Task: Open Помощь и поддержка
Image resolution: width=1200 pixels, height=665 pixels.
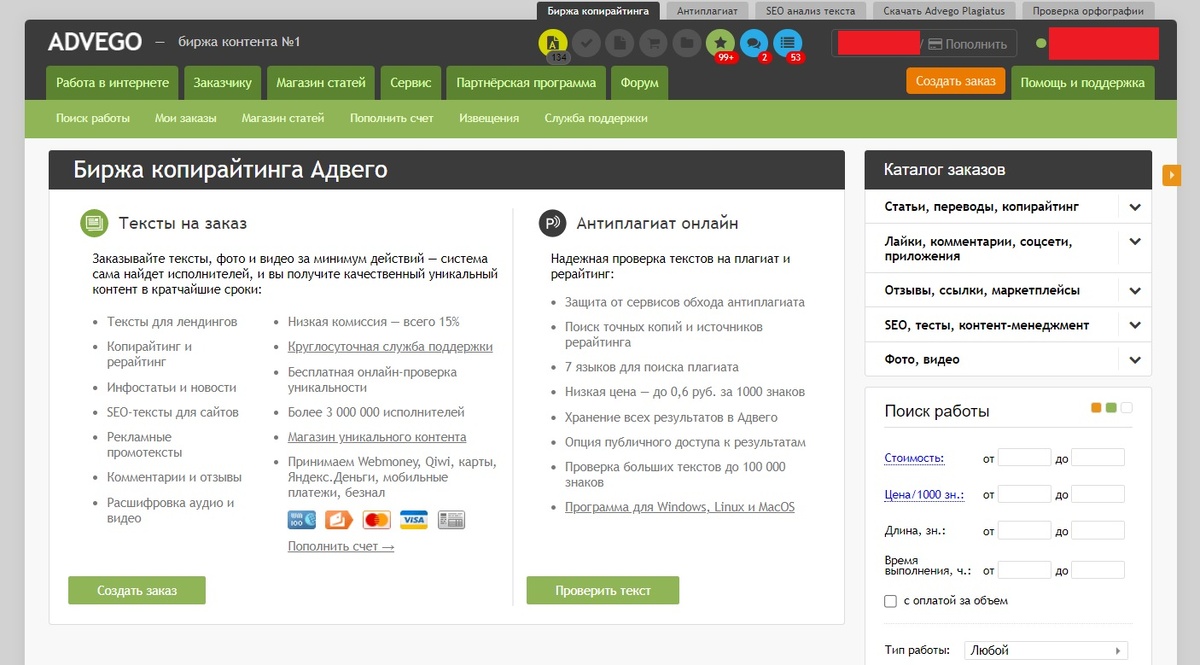Action: (x=1082, y=83)
